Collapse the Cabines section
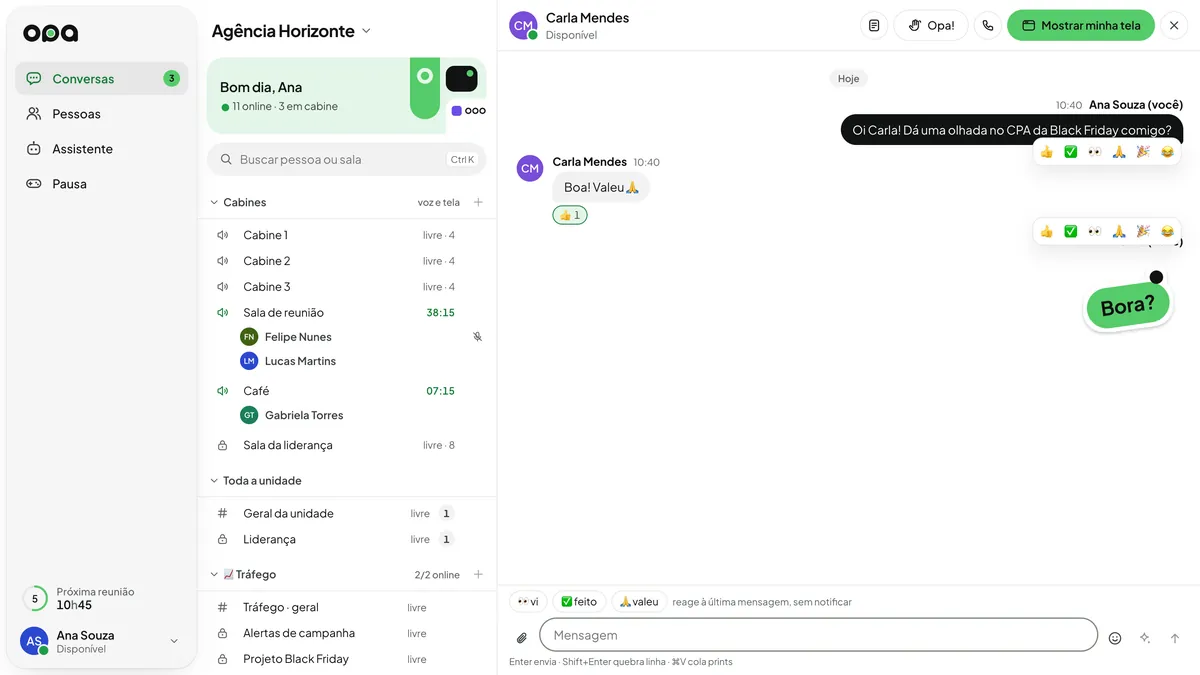 point(214,202)
